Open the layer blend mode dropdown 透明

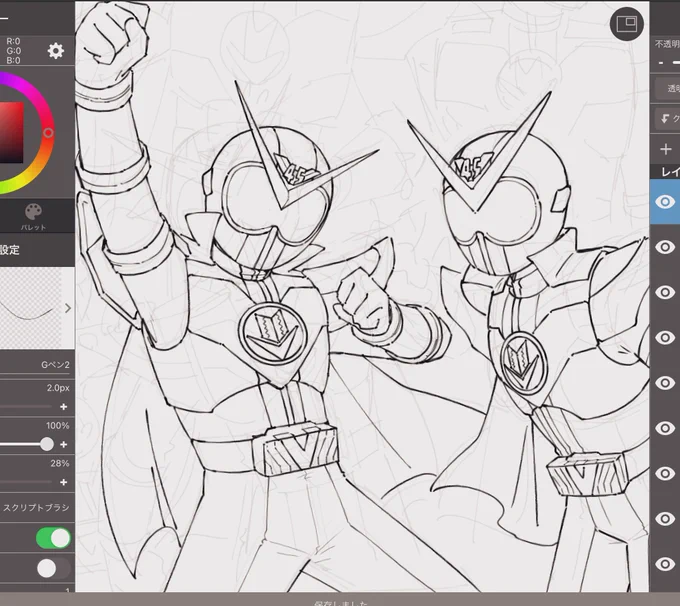coord(667,88)
